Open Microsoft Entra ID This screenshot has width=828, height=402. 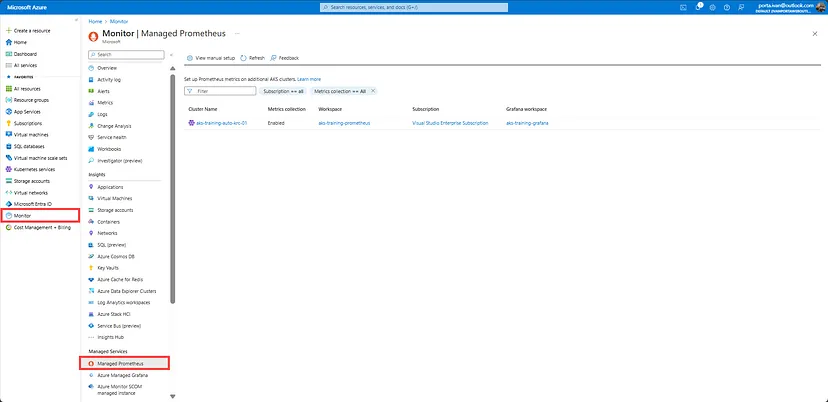[32, 204]
